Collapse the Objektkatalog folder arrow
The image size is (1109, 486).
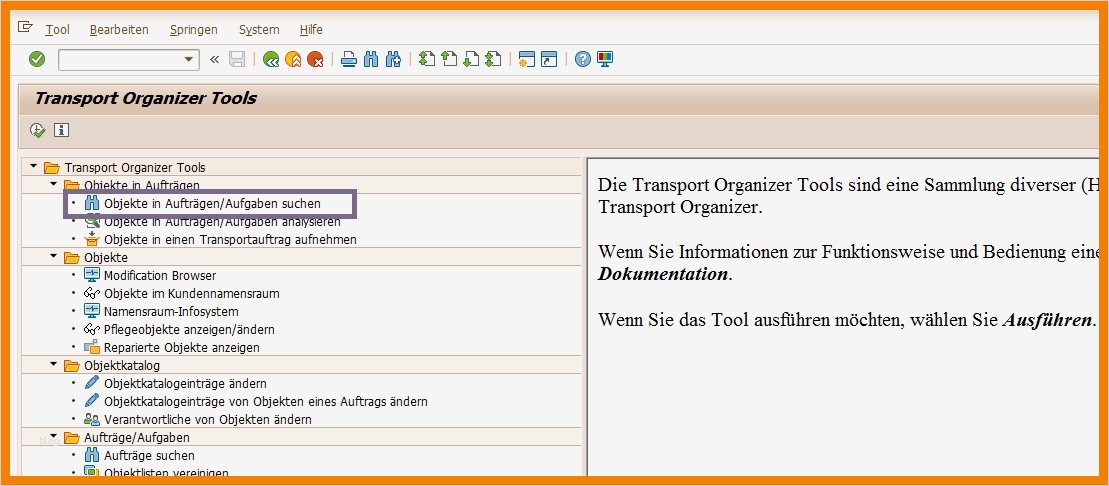[53, 365]
